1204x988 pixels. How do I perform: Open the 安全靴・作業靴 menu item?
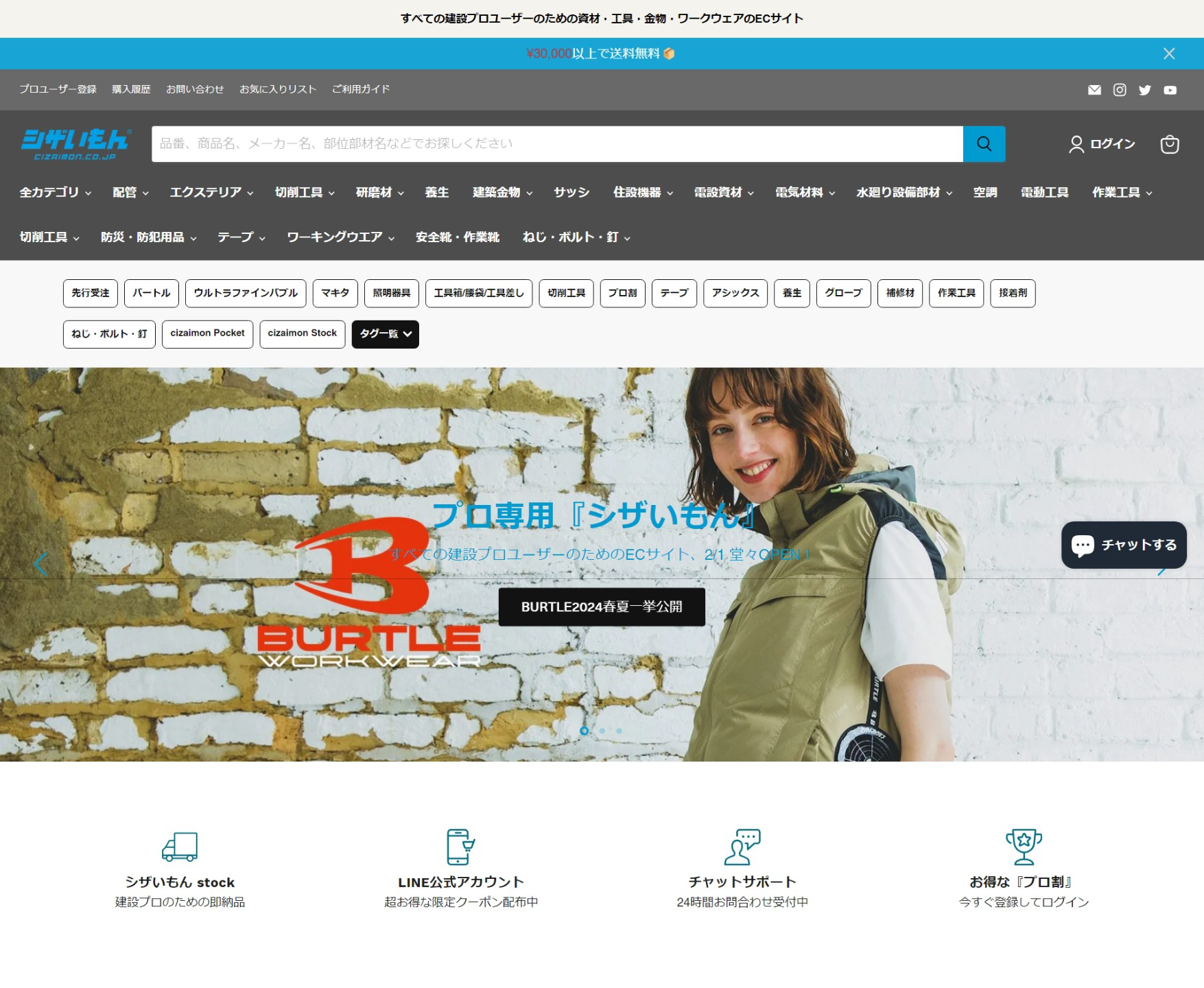tap(458, 237)
